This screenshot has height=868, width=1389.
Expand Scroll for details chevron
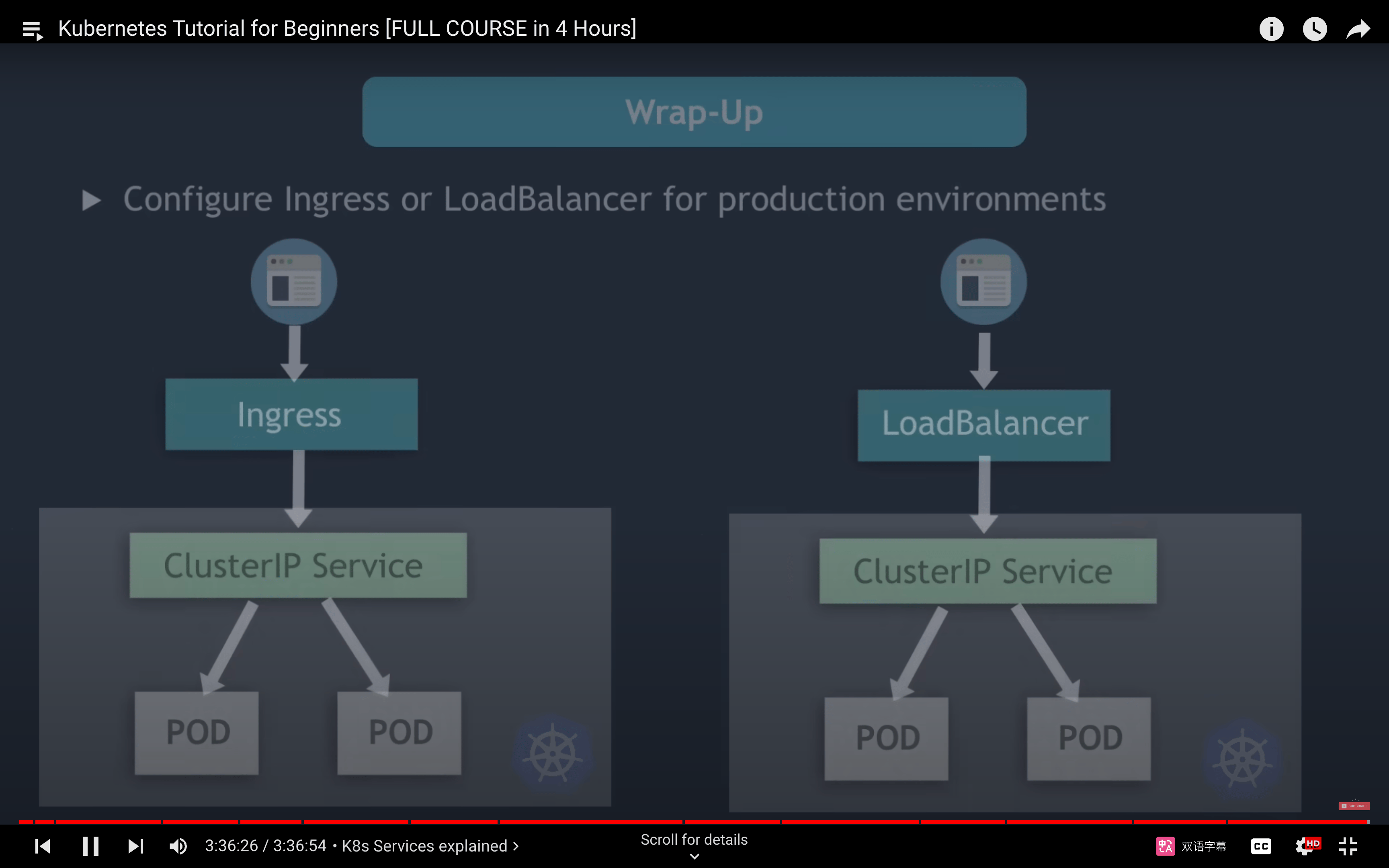point(694,856)
